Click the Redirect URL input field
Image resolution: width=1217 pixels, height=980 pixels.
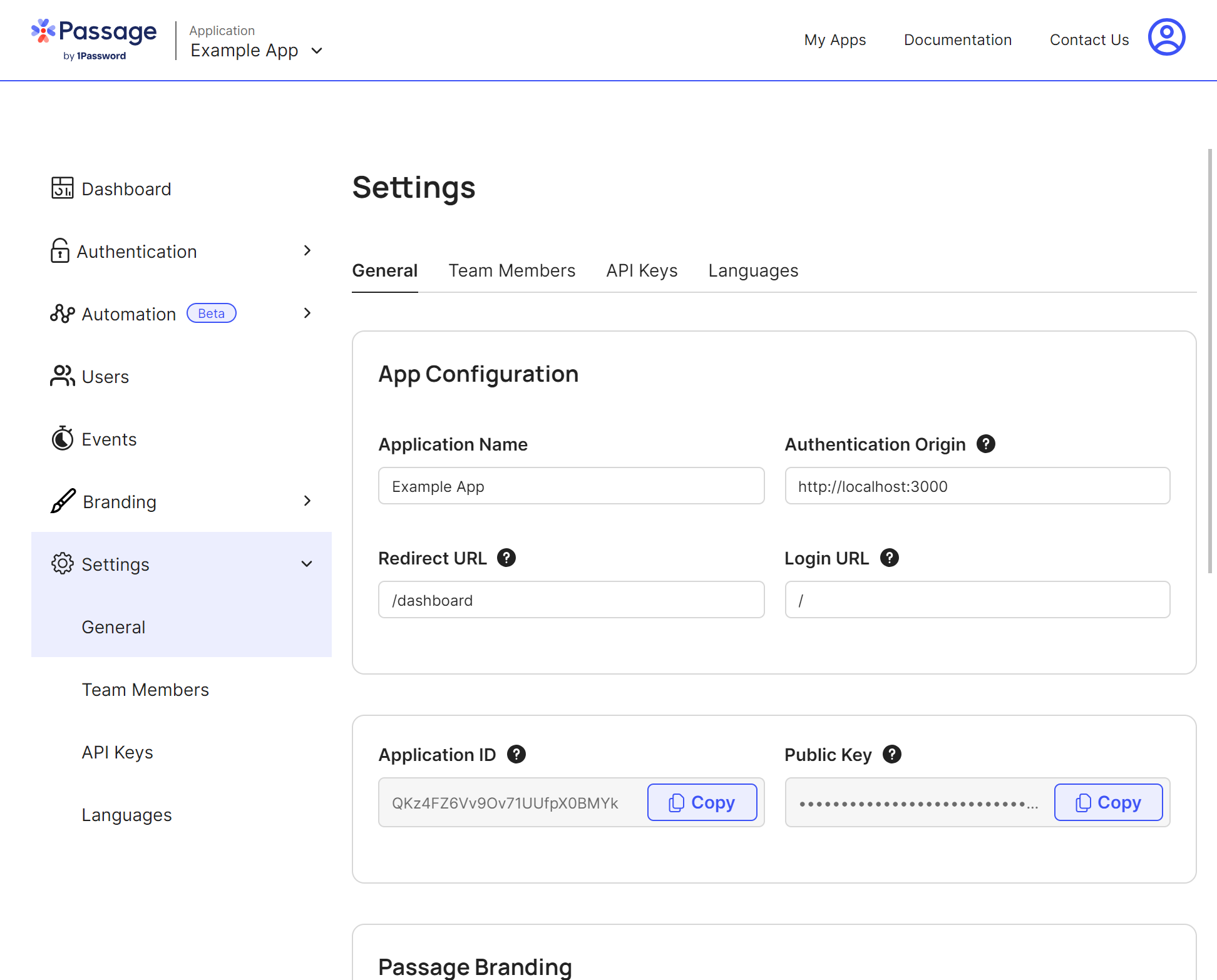pos(571,600)
